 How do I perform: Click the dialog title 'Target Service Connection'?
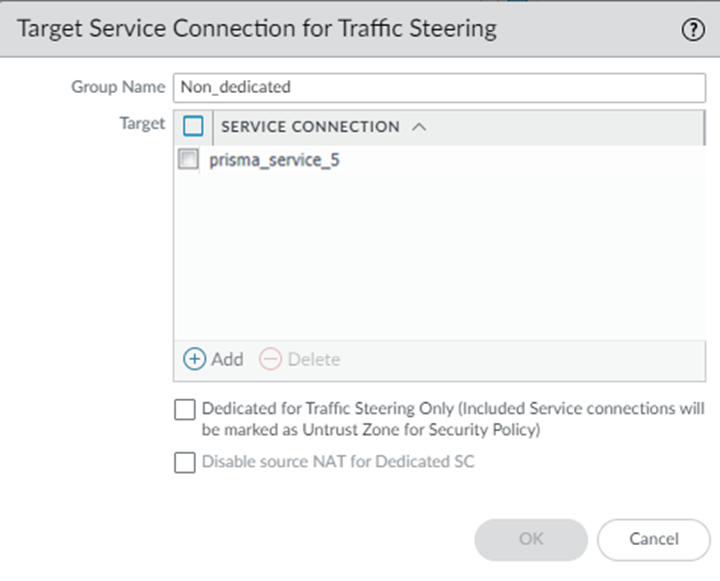[257, 29]
